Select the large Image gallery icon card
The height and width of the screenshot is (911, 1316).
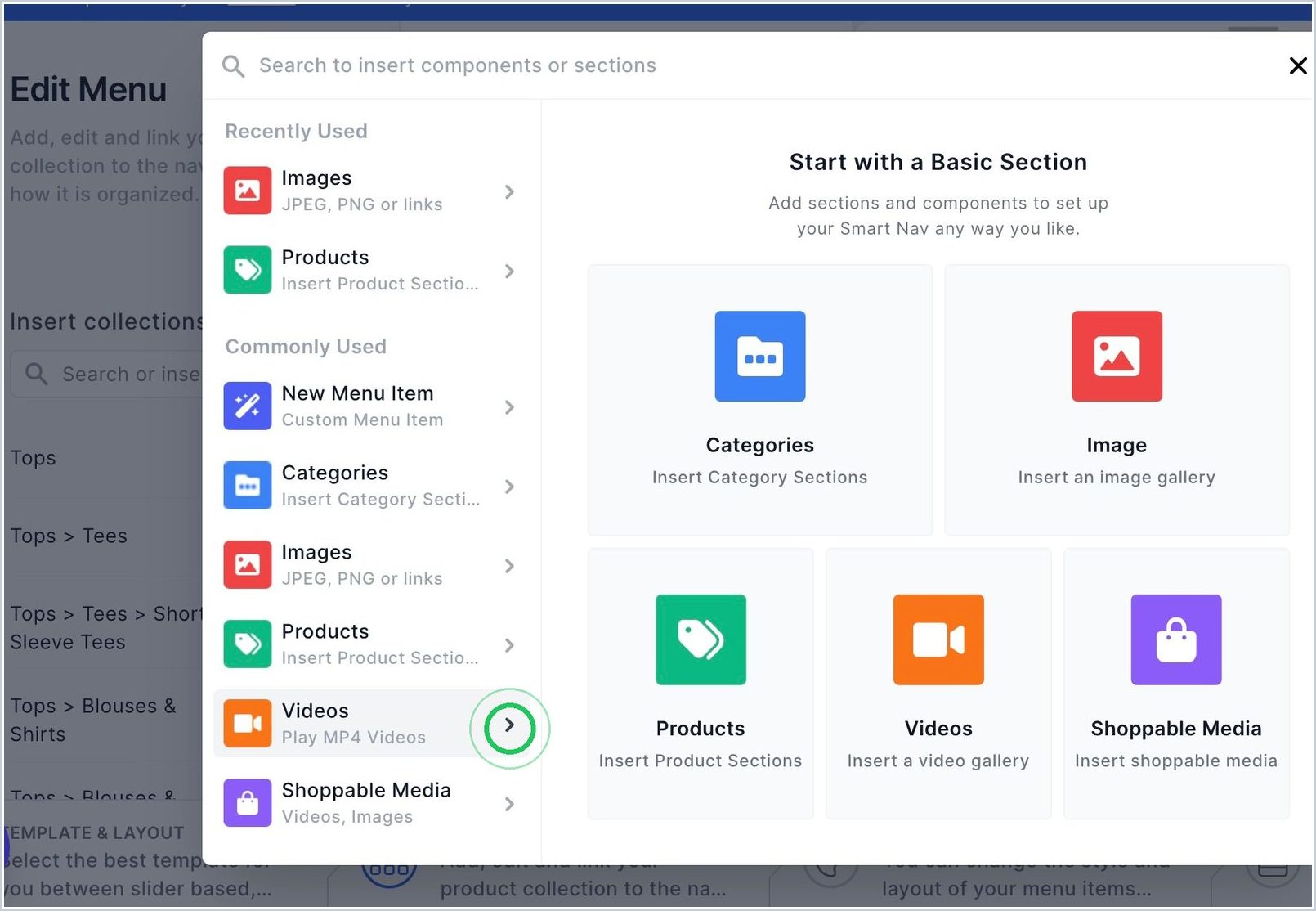(x=1117, y=357)
